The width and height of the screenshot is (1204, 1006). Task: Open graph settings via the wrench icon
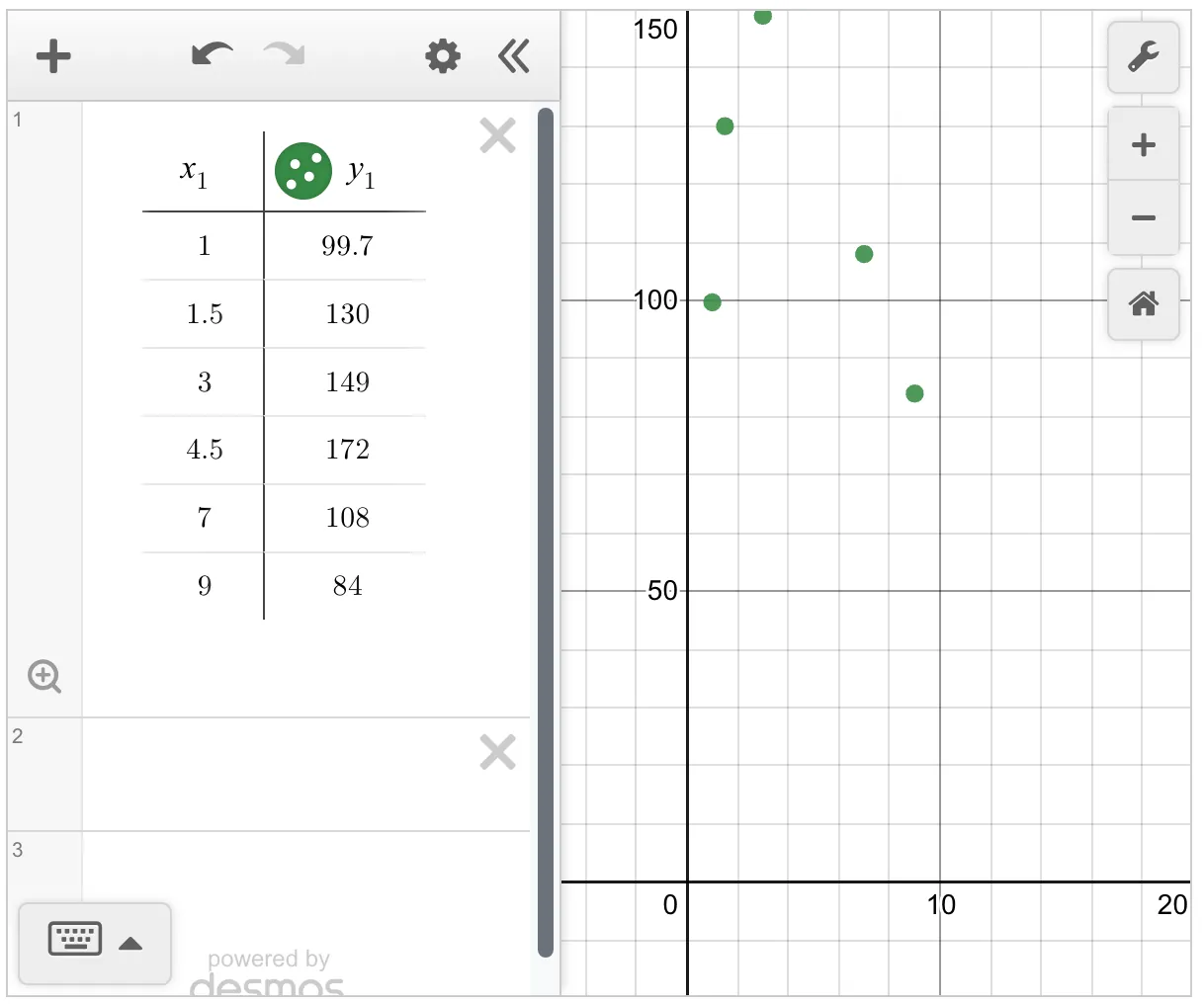tap(1143, 56)
